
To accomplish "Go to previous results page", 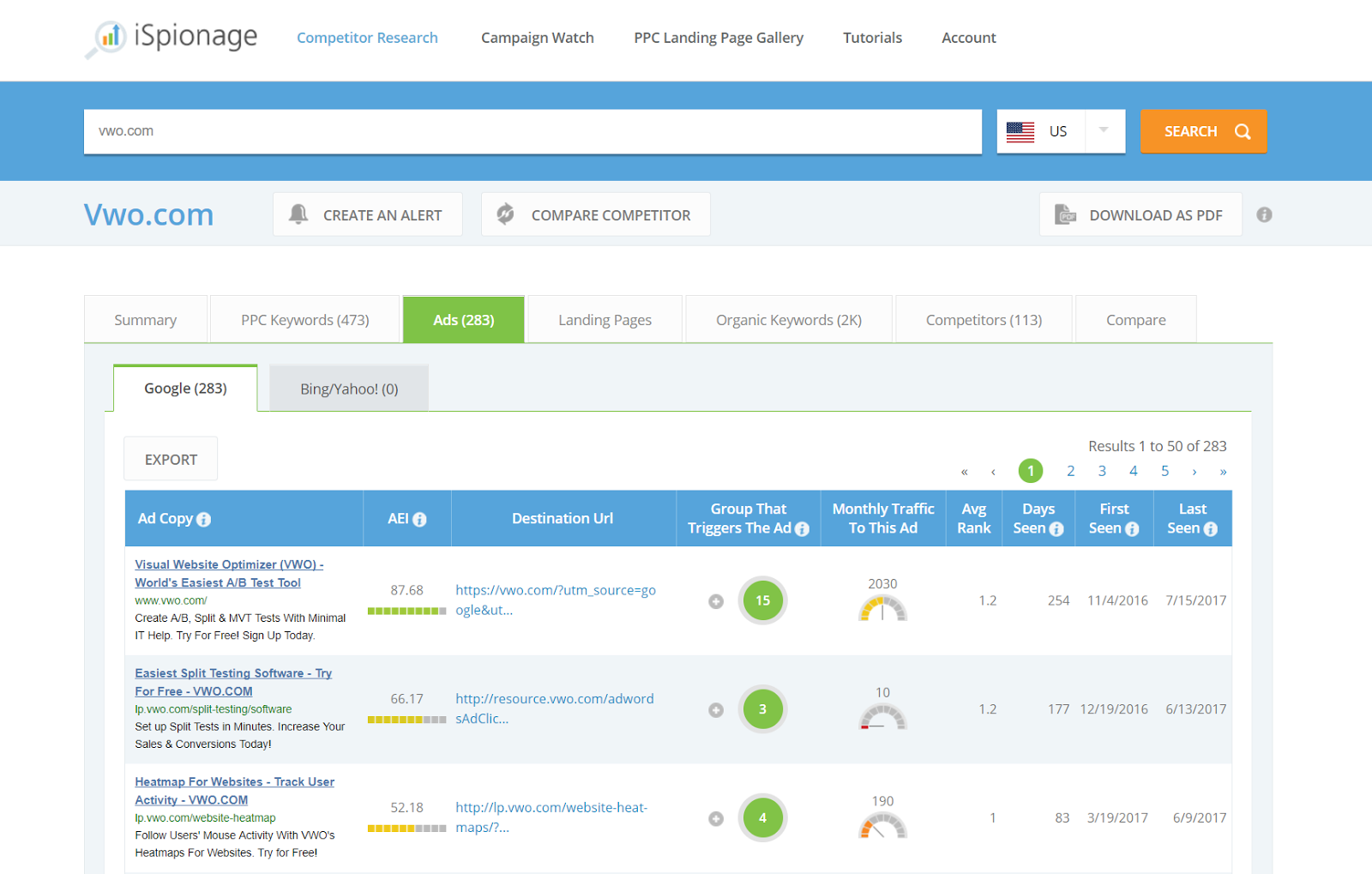I will pos(993,472).
